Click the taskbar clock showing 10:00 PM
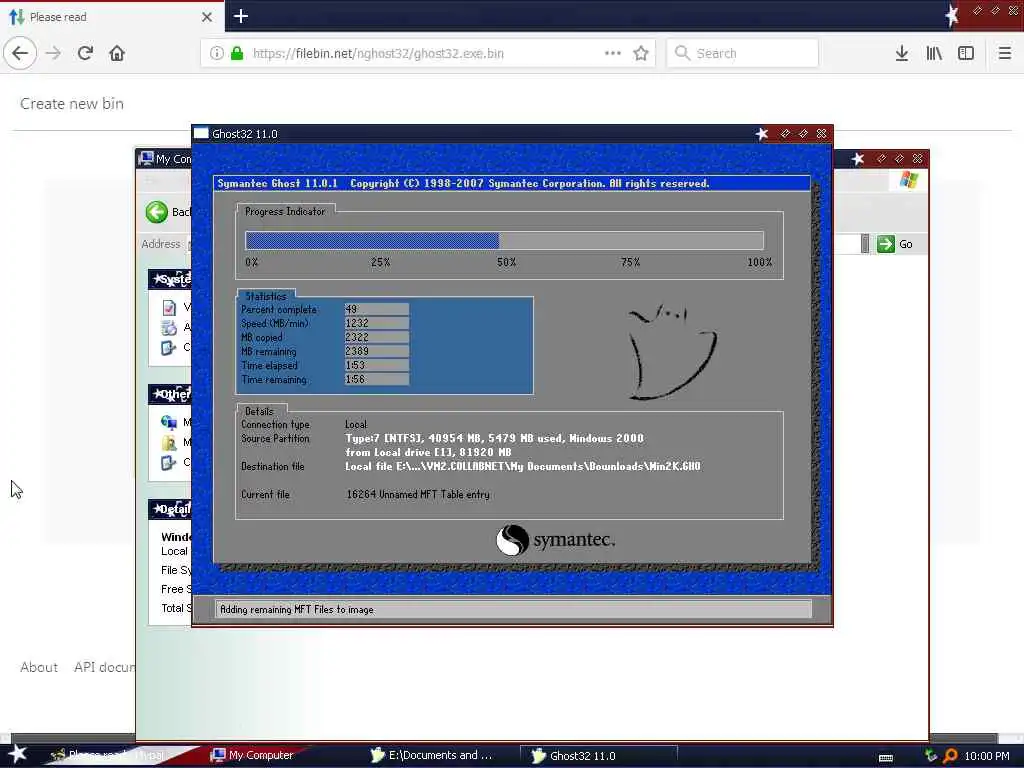Image resolution: width=1024 pixels, height=768 pixels. (987, 756)
